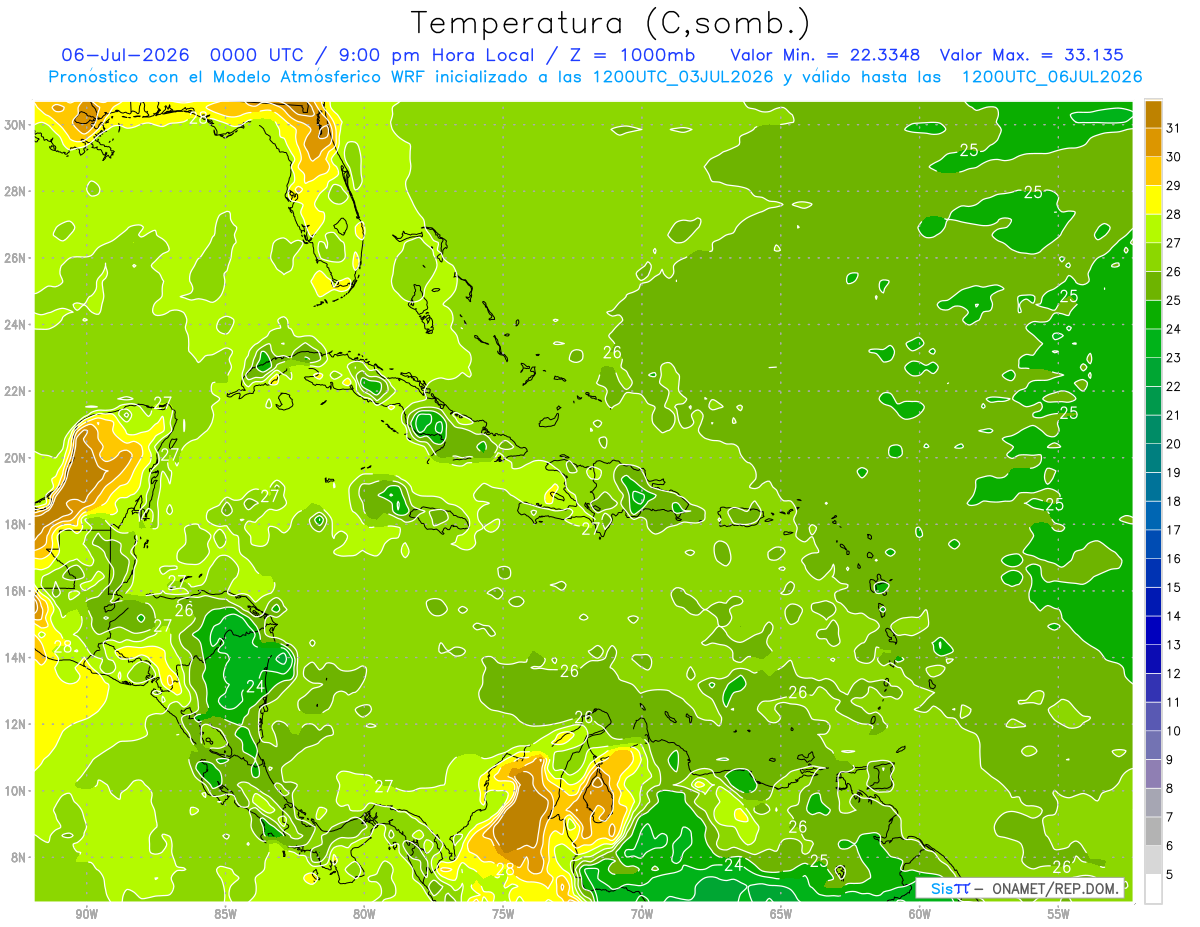The image size is (1200, 927).
Task: Click the "10N" latitude axis label
Action: pyautogui.click(x=16, y=790)
